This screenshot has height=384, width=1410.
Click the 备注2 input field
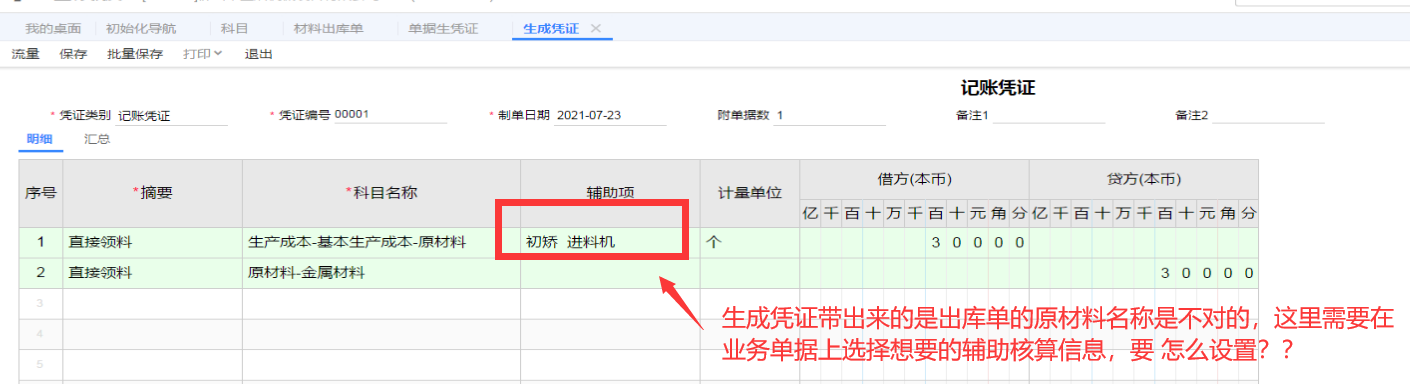1268,115
